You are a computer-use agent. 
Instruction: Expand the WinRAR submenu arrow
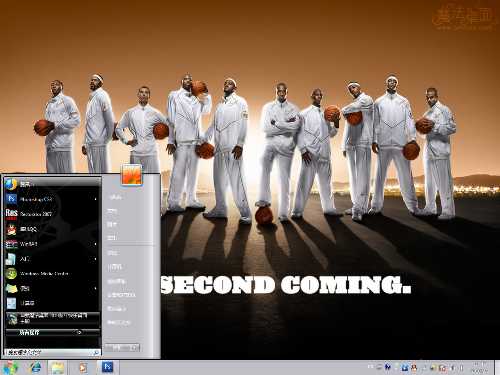pyautogui.click(x=96, y=244)
